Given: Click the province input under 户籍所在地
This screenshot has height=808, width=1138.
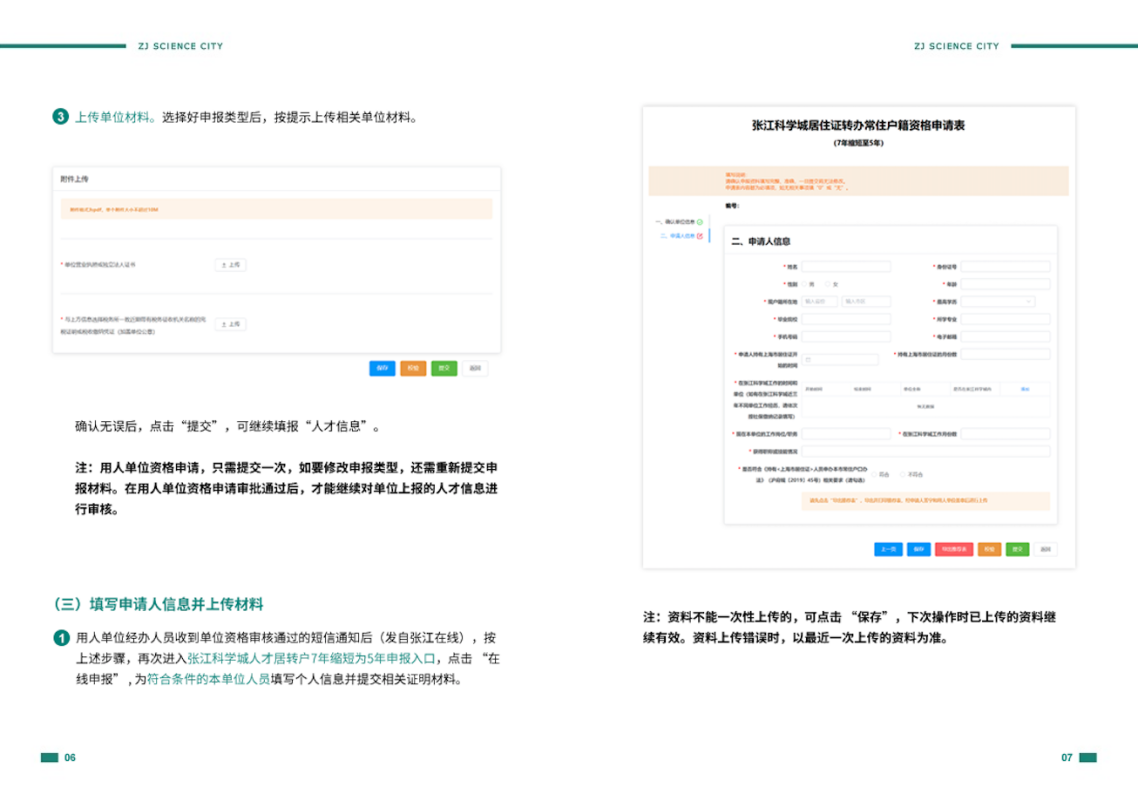Looking at the screenshot, I should [x=819, y=301].
